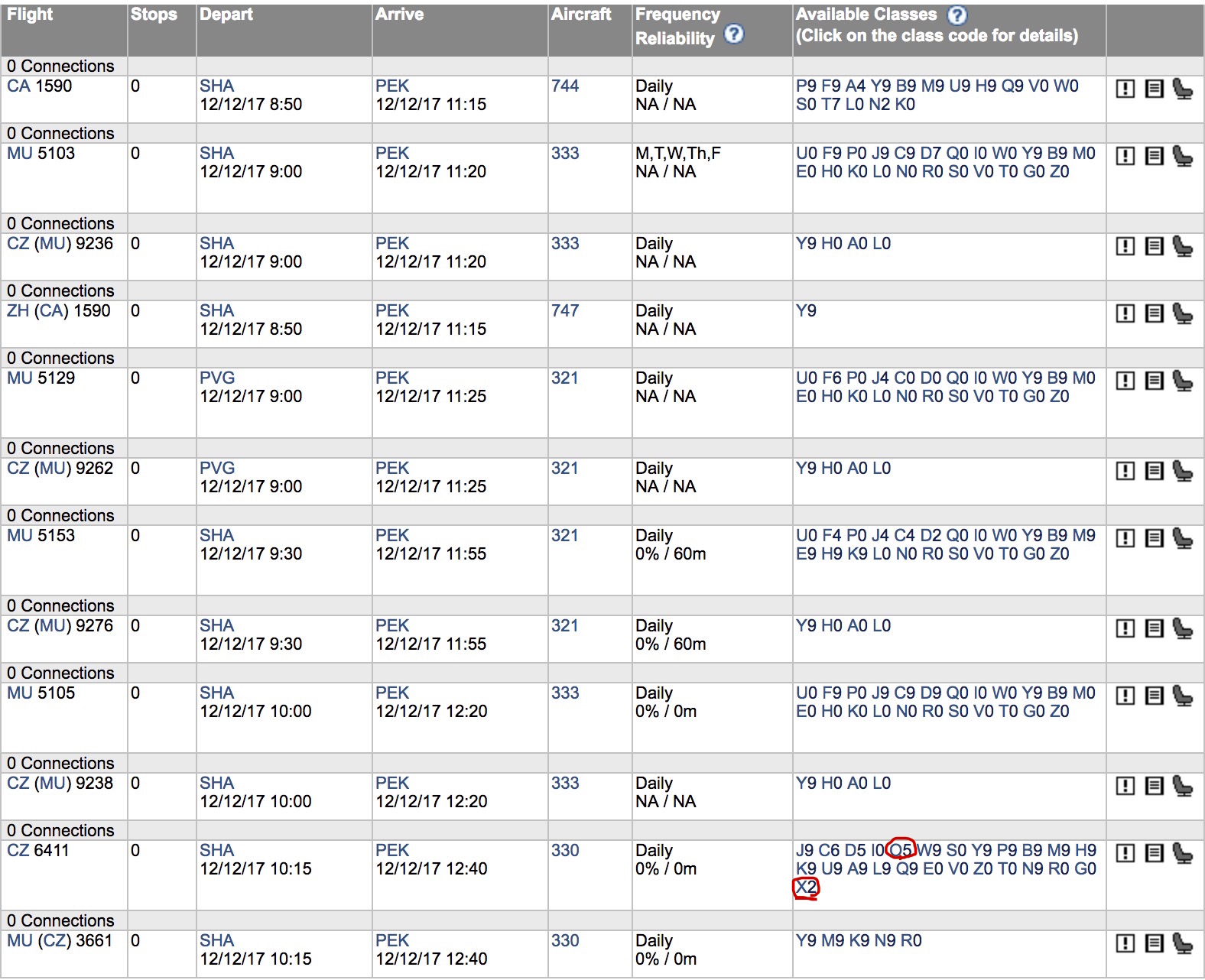View flight details icon for MU 5105
This screenshot has width=1205, height=980.
pyautogui.click(x=1154, y=696)
